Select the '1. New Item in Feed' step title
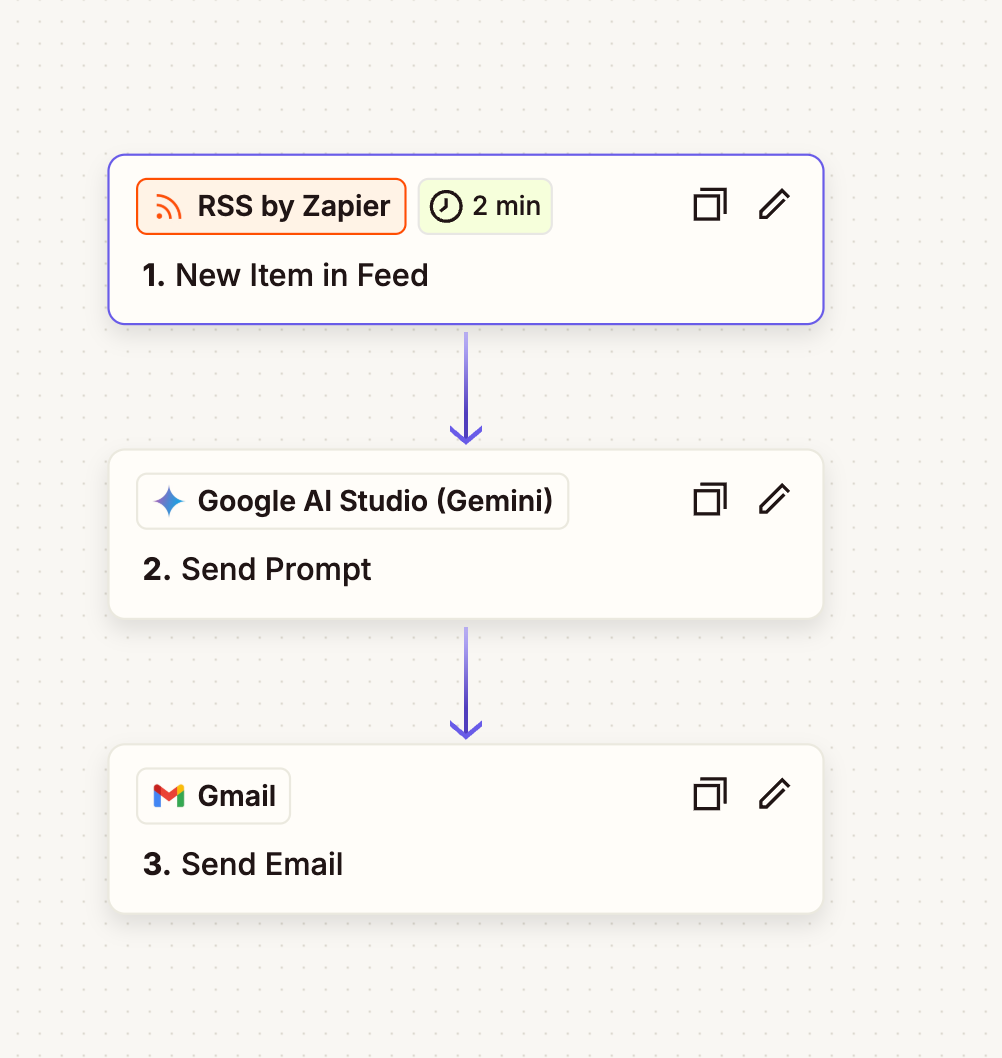 [285, 275]
